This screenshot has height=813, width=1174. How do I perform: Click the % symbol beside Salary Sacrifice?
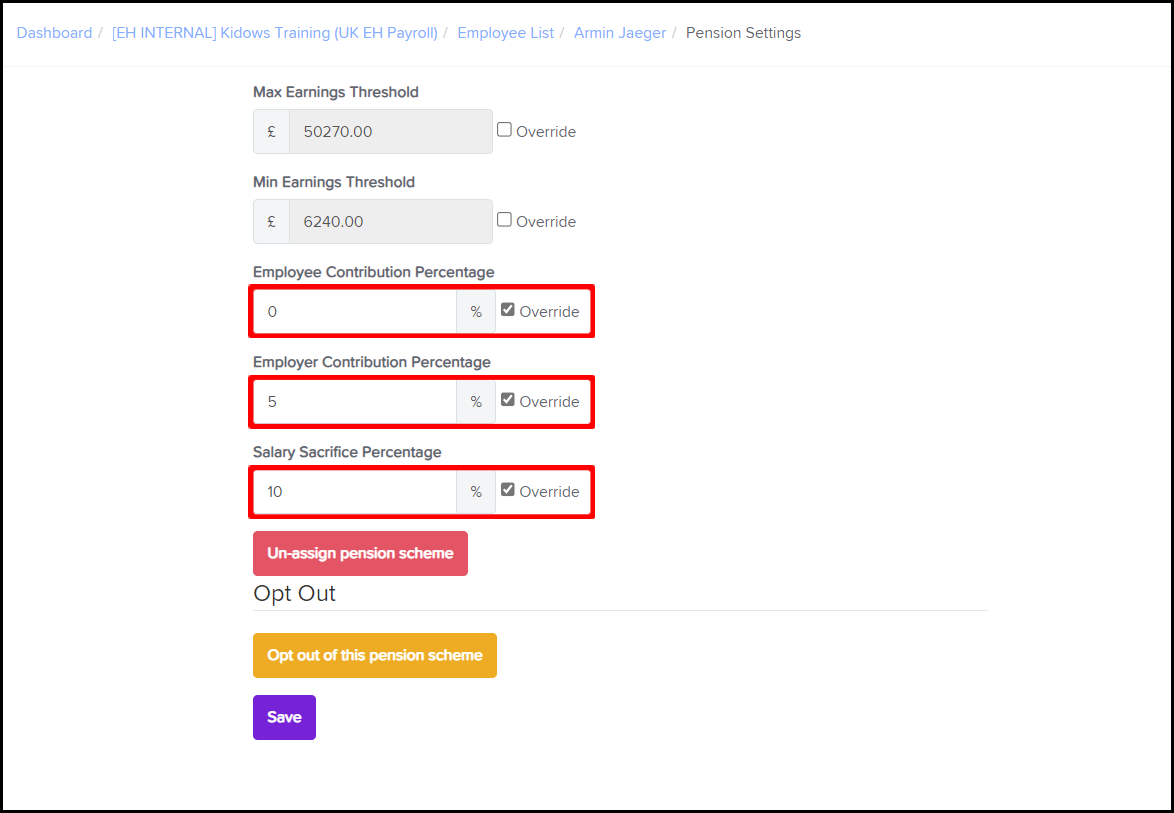476,492
